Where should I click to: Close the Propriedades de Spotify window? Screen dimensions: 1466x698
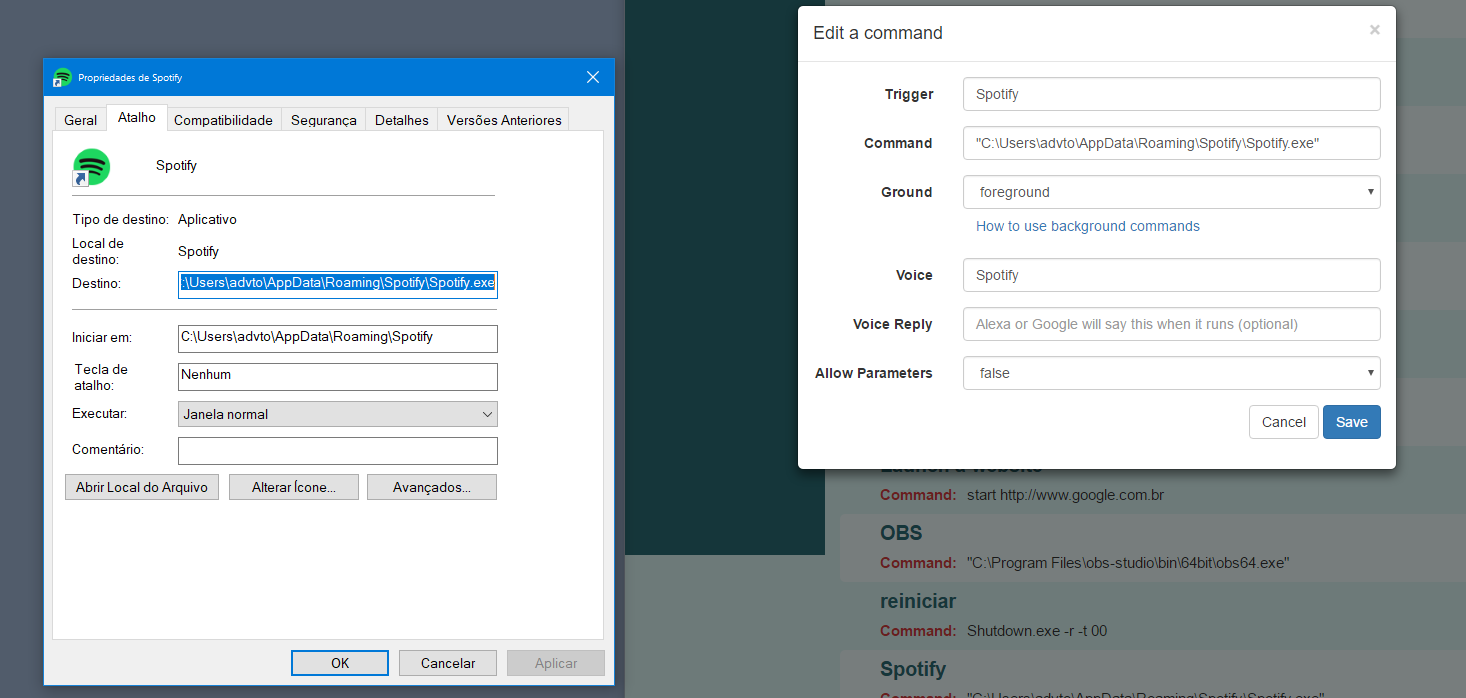pyautogui.click(x=593, y=77)
